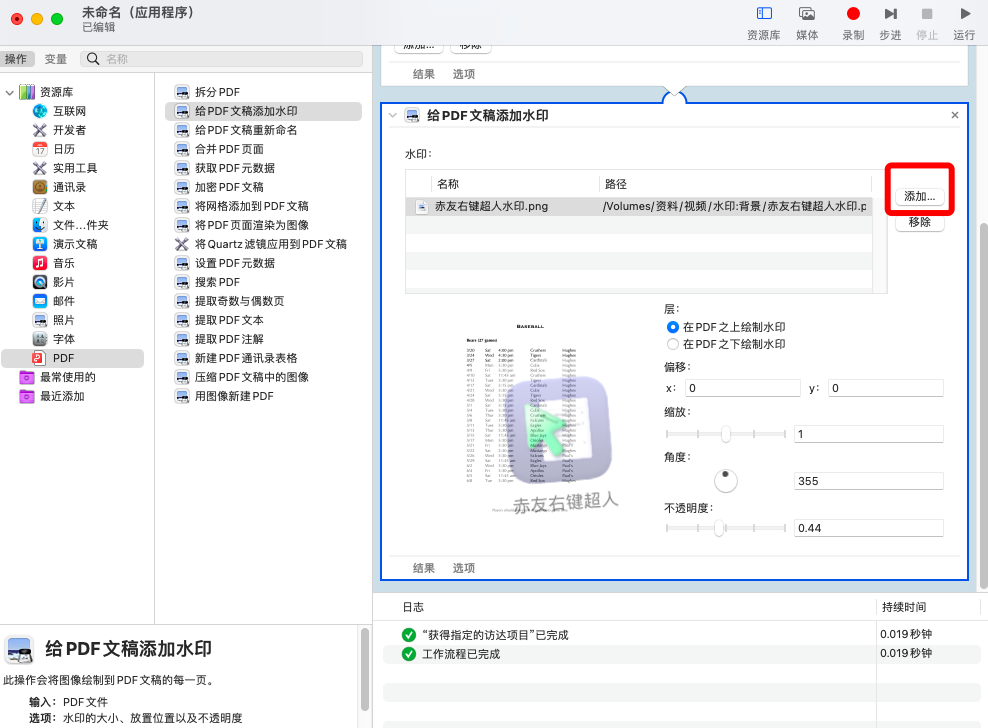Collapse the 资源库 disclosure triangle
The width and height of the screenshot is (988, 728).
(x=8, y=91)
